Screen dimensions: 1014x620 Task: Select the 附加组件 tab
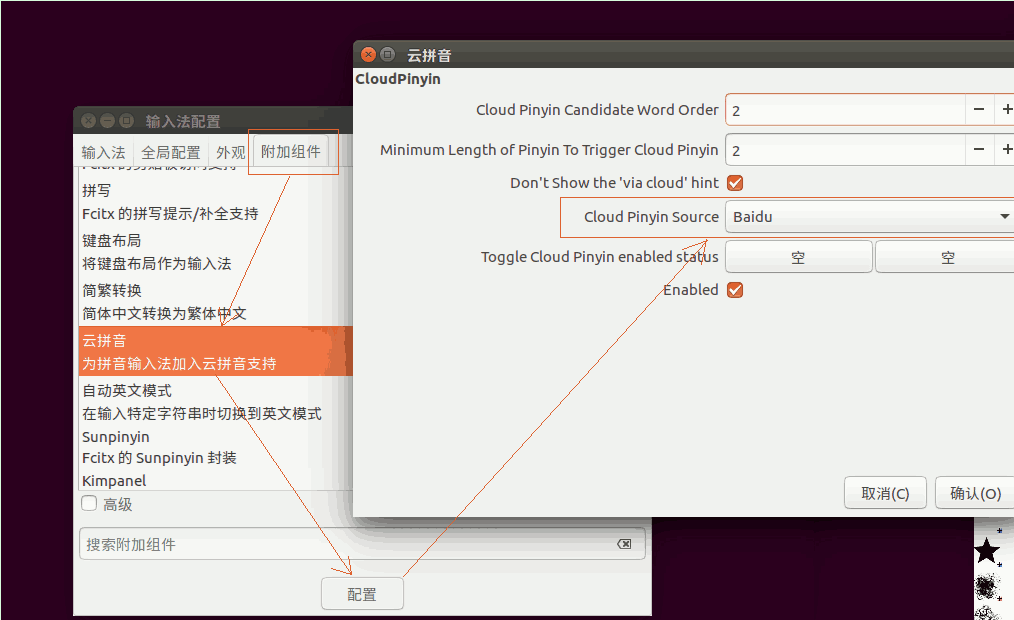(290, 152)
